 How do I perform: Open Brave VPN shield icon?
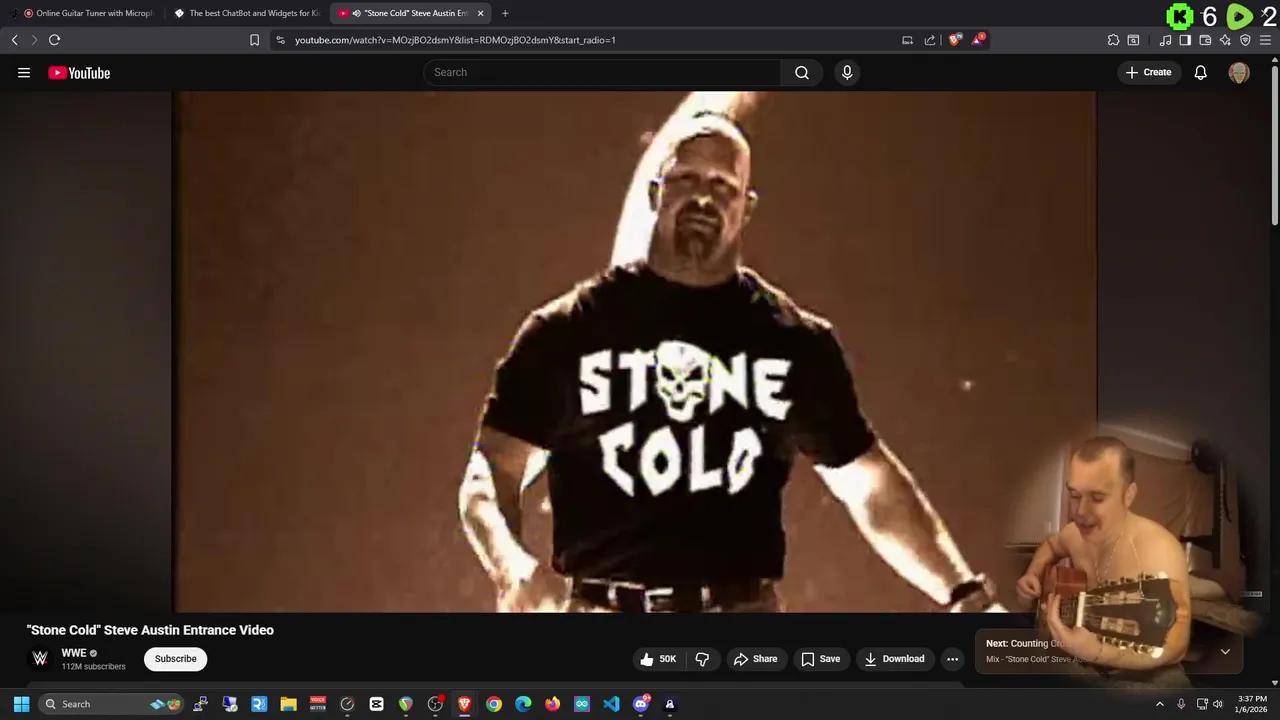pos(1245,40)
